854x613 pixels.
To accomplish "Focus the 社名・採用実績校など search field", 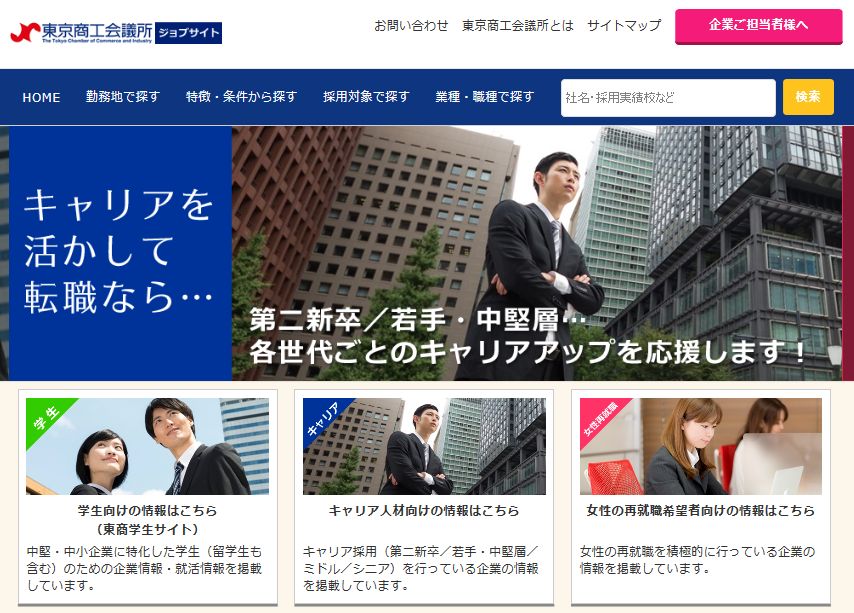I will [668, 98].
